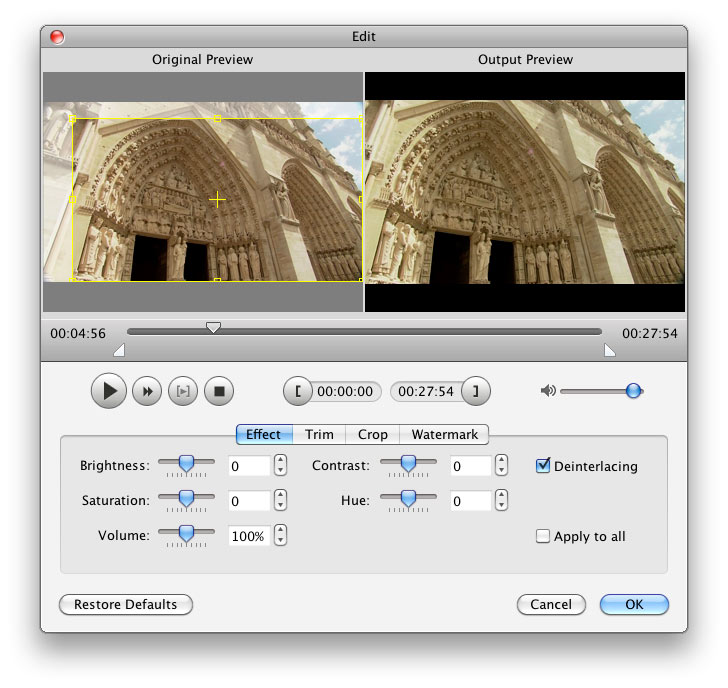This screenshot has width=728, height=688.
Task: Click the fast forward button
Action: (147, 391)
